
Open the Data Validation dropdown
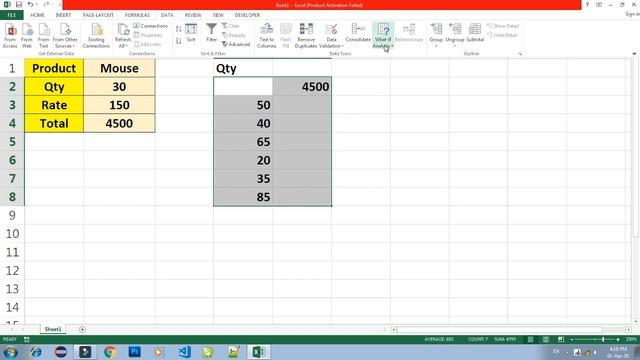pos(331,36)
